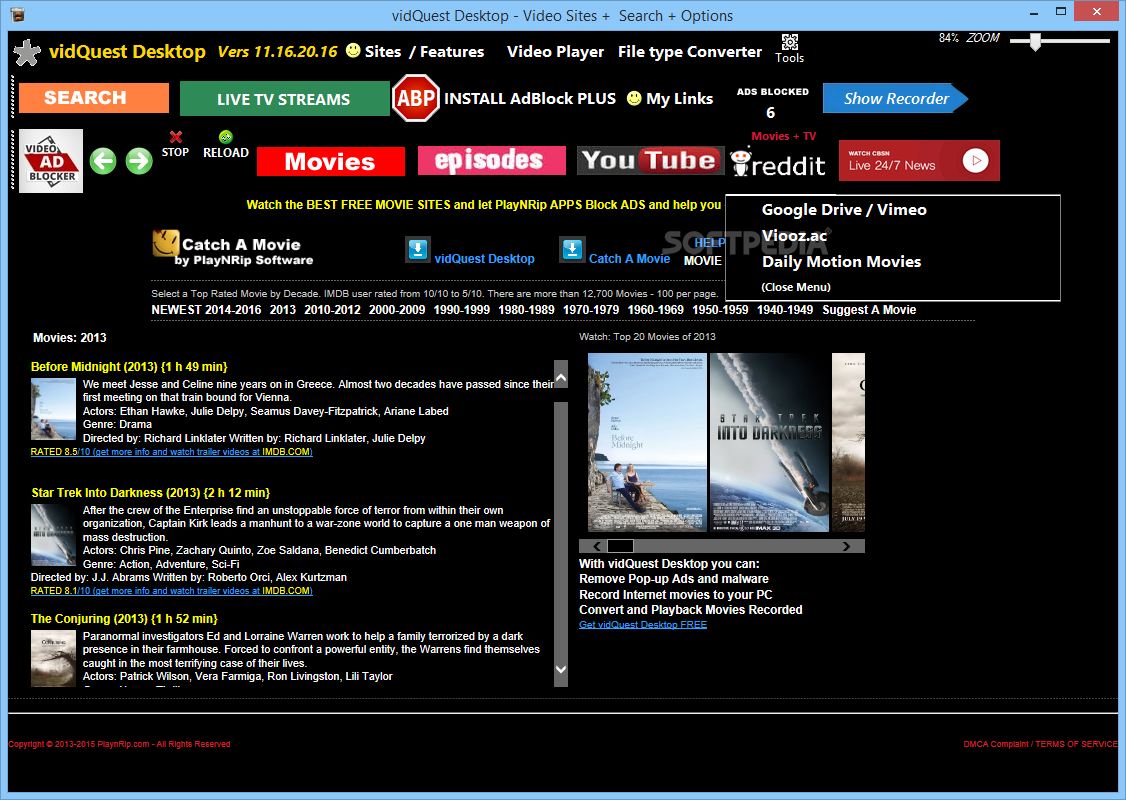Screen dimensions: 1126x800
Task: Click the download icon for vidQuest Desktop
Action: (x=418, y=249)
